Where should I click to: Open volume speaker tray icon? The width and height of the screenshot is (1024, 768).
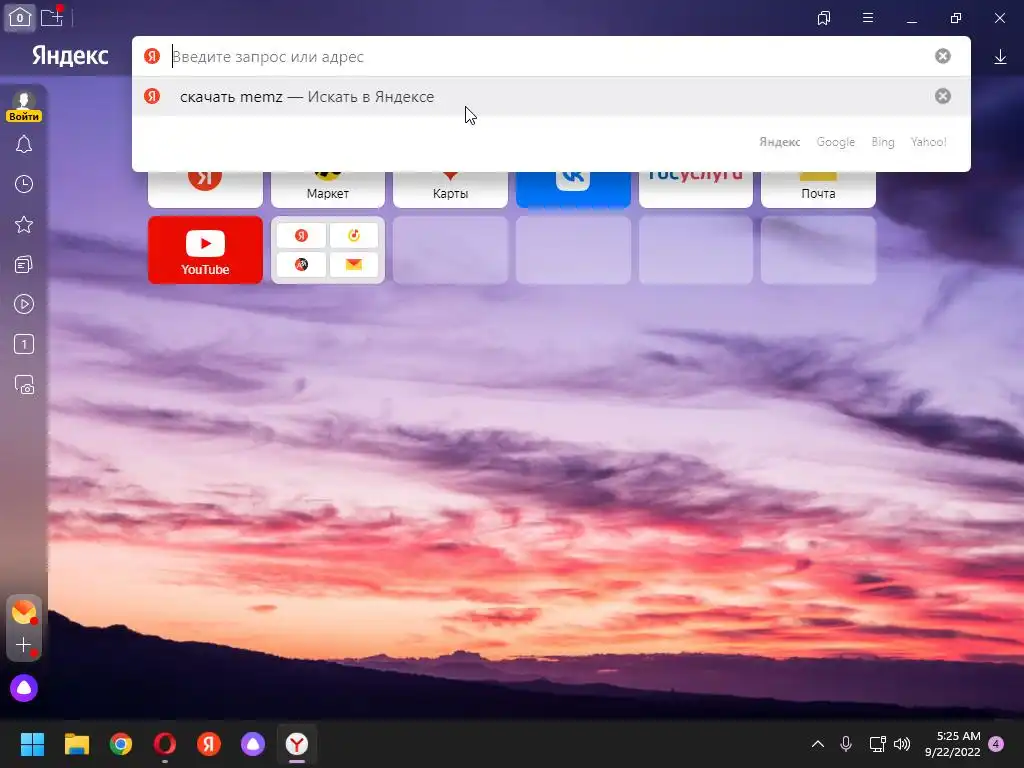(902, 744)
